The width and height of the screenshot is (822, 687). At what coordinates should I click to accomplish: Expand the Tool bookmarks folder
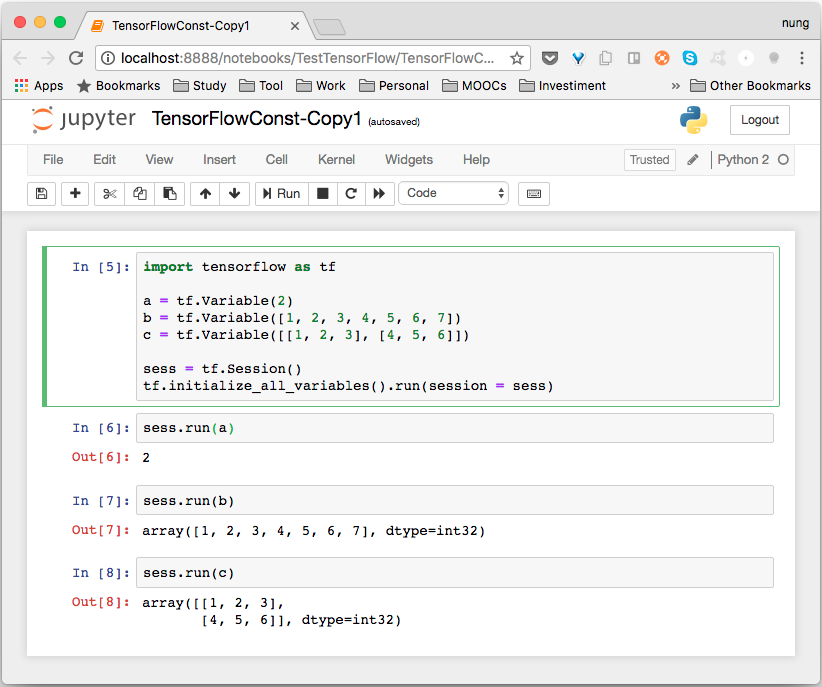(x=261, y=85)
